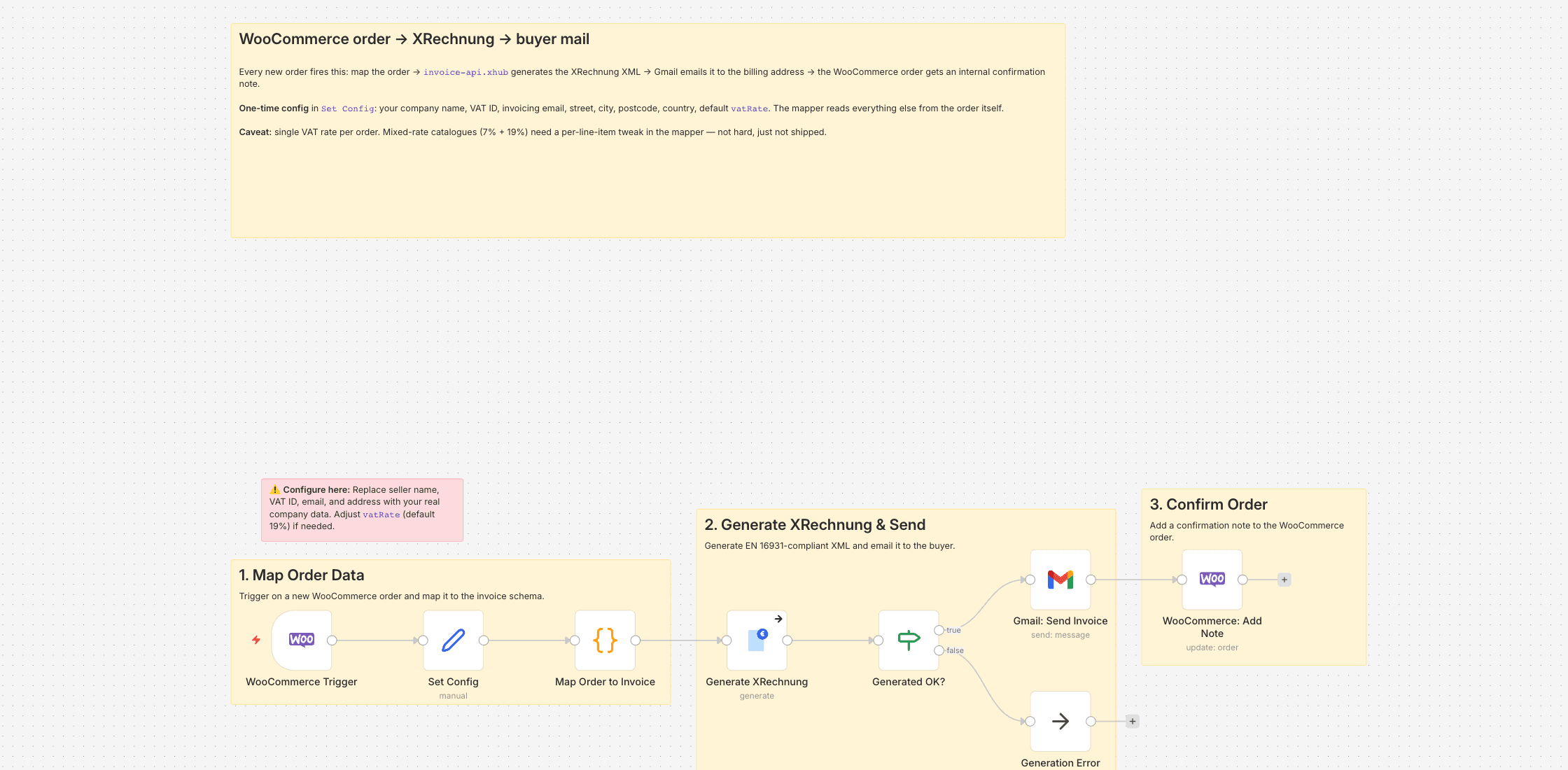Click the 'WooCommerce Trigger' node label
This screenshot has width=1568, height=770.
click(x=302, y=682)
